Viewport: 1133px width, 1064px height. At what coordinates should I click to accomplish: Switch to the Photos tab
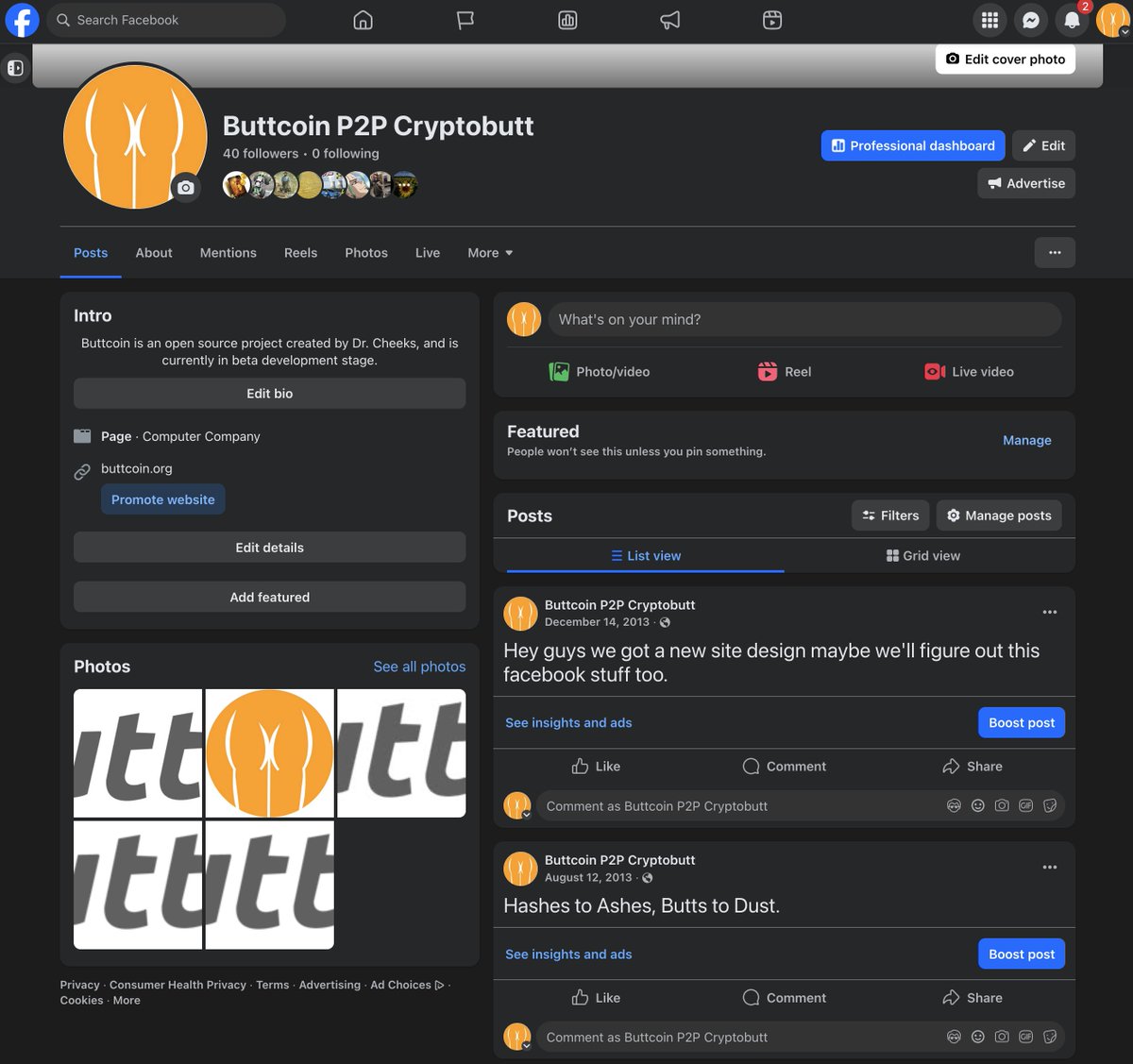point(365,252)
